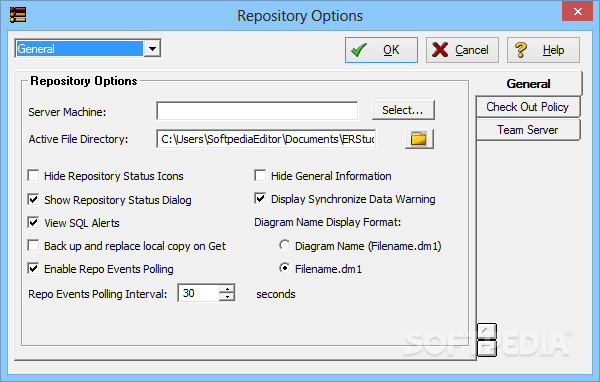Select the General combo box field

80,49
